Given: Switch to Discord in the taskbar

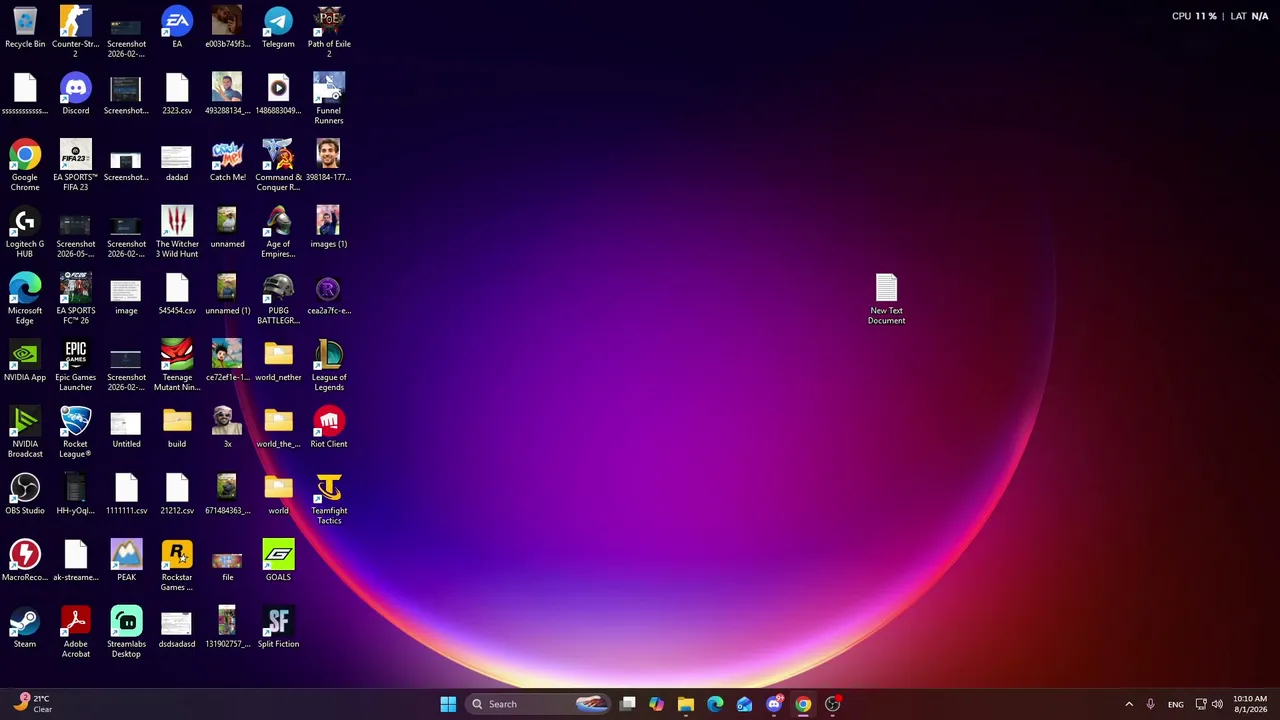Looking at the screenshot, I should [x=773, y=704].
